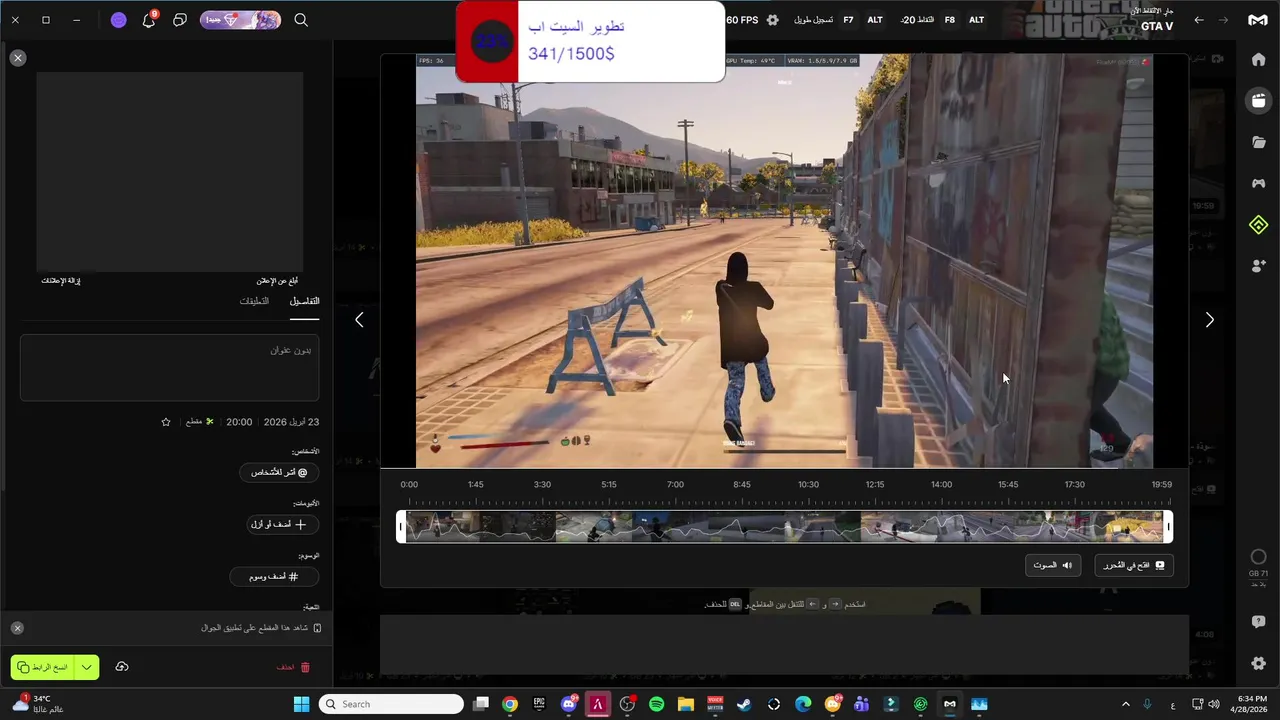Image resolution: width=1280 pixels, height=720 pixels.
Task: Show hidden system tray icons chevron
Action: pyautogui.click(x=1125, y=704)
